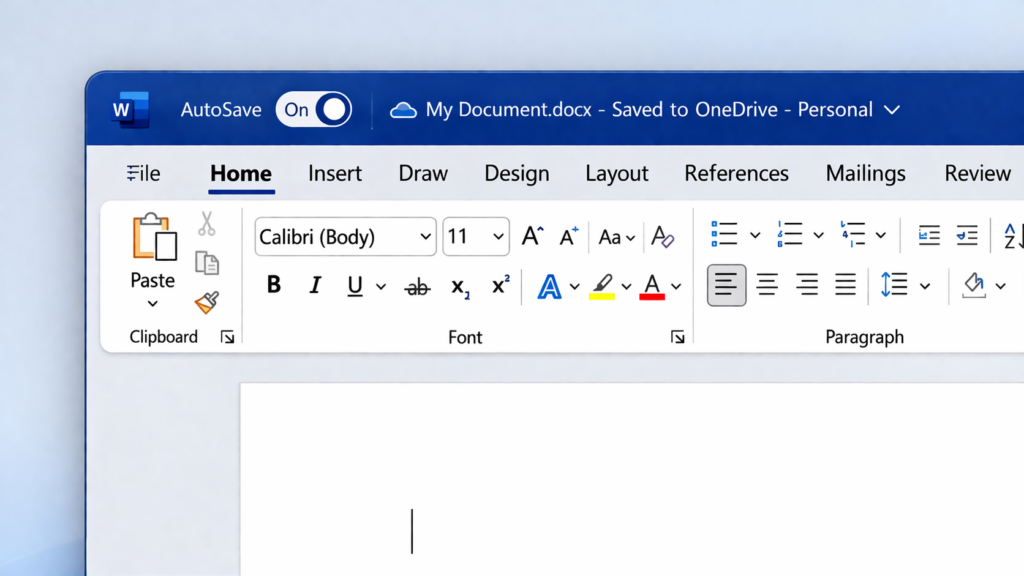Go to the Design tab
1024x576 pixels.
(x=517, y=173)
